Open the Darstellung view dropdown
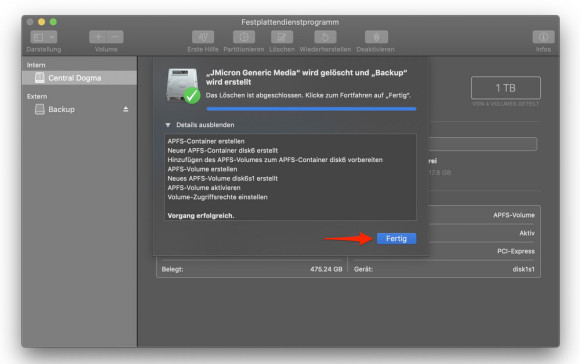 coord(44,37)
